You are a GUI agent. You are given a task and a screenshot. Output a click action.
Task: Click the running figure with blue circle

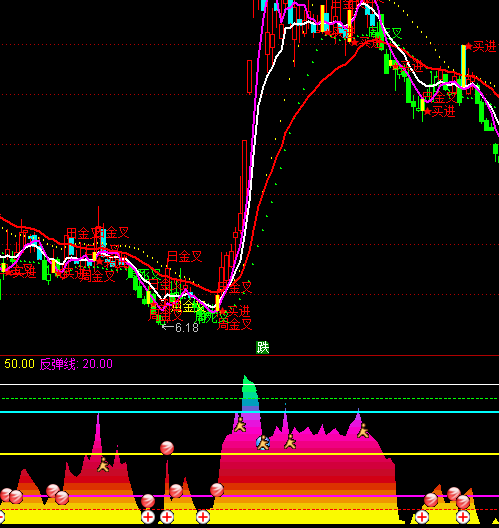click(263, 442)
